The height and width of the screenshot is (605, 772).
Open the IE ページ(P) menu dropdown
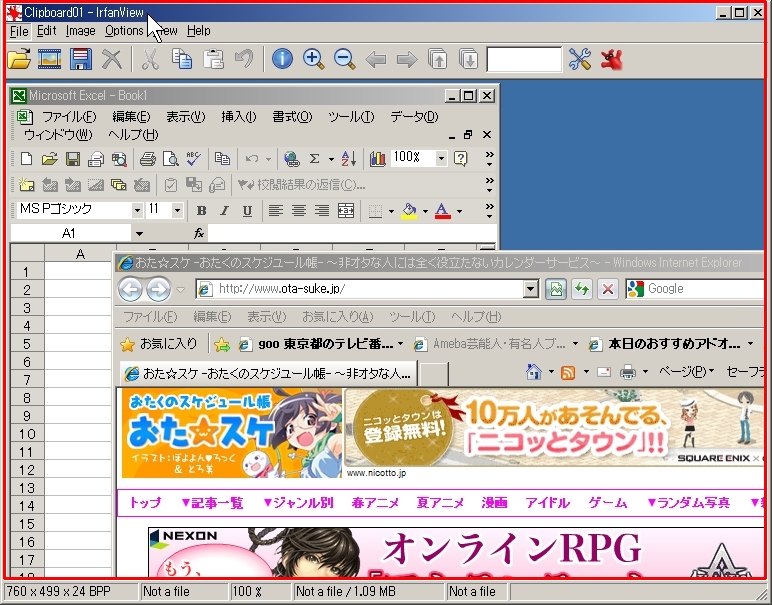pos(687,372)
